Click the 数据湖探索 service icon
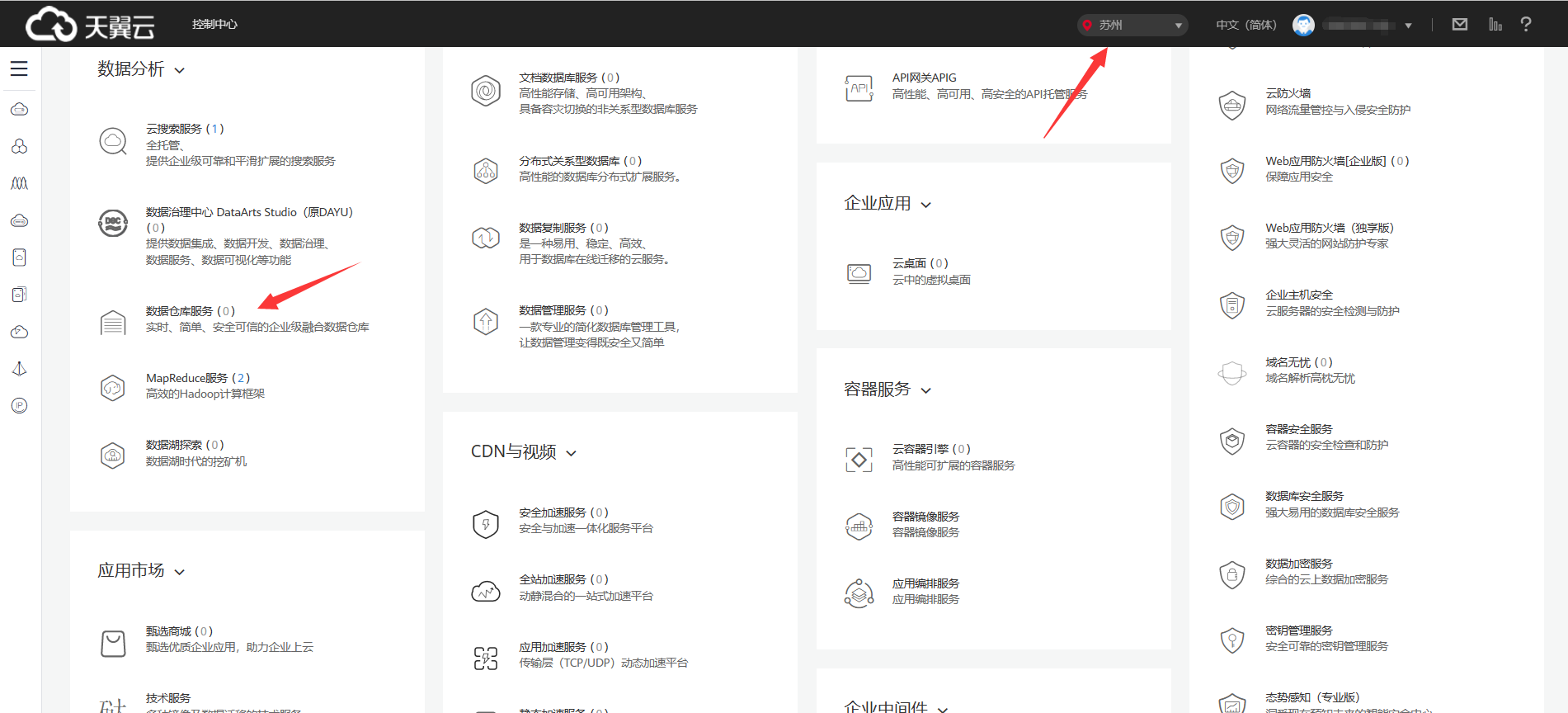This screenshot has width=1568, height=713. pos(113,455)
